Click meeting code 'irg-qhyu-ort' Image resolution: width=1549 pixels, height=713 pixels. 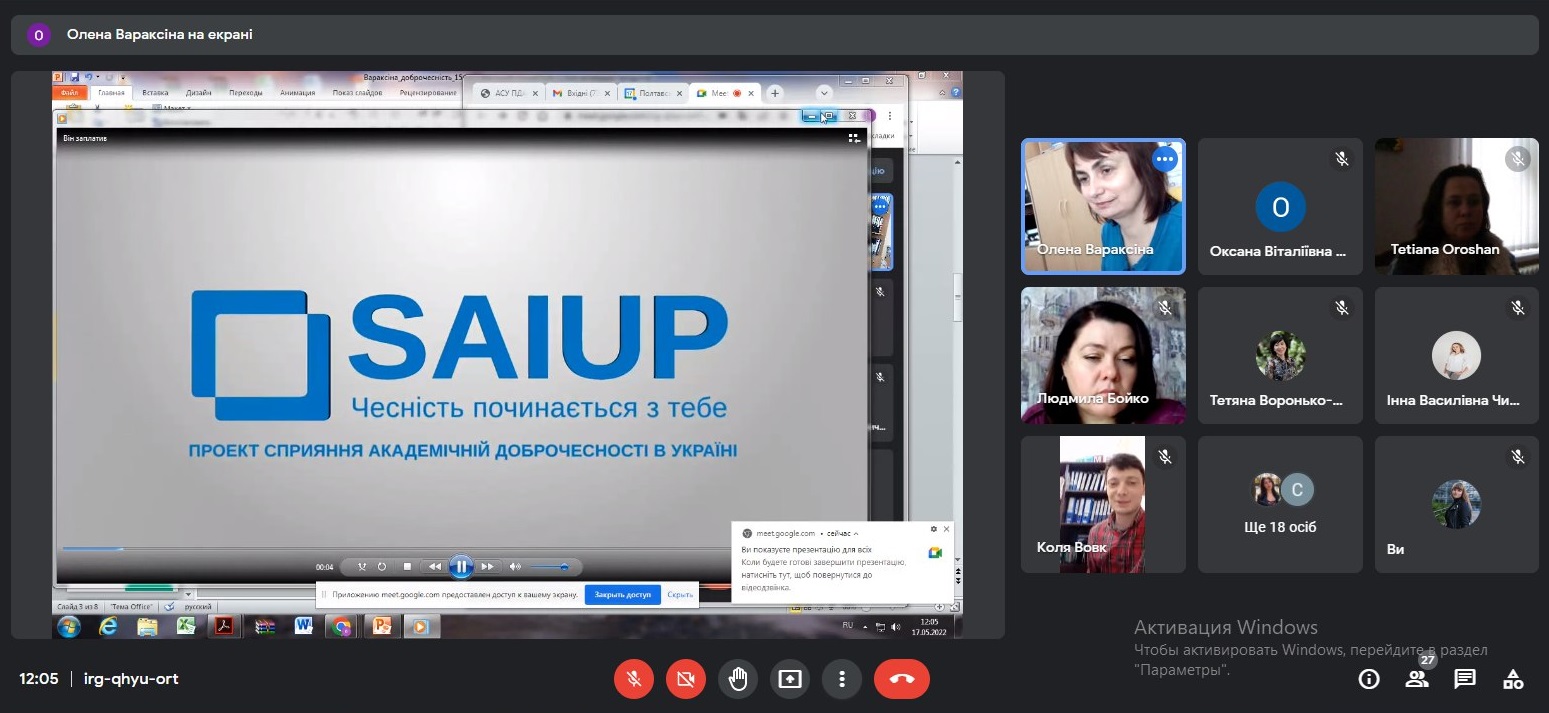pyautogui.click(x=132, y=679)
